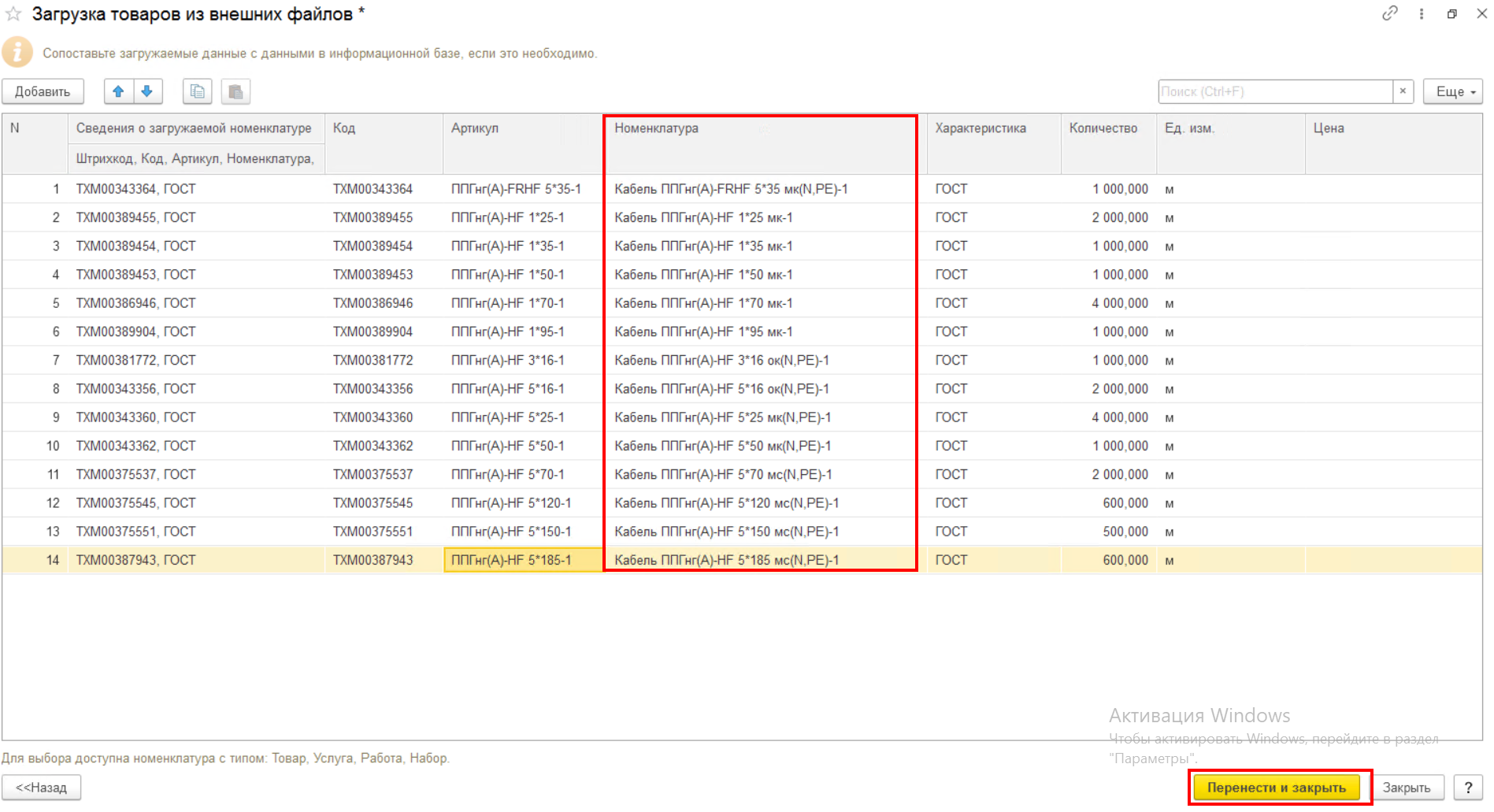Move row up with blue up arrow
1494x812 pixels.
coord(119,91)
